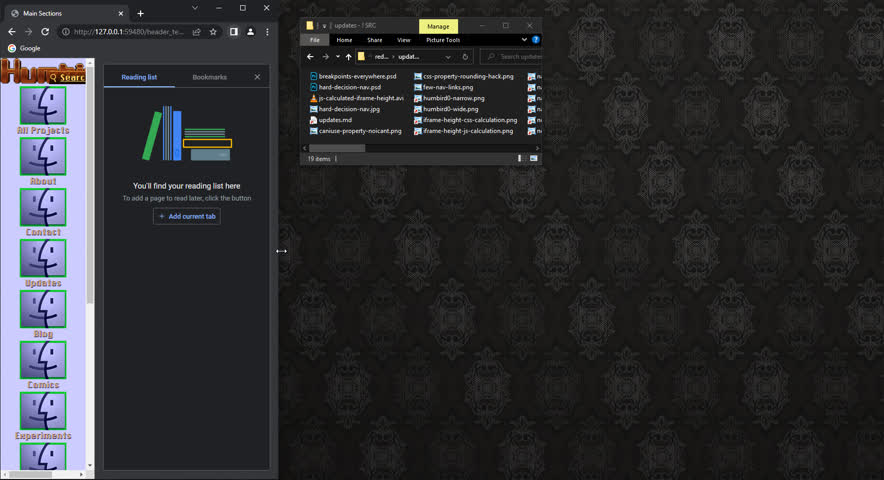Reload the page in Chrome
This screenshot has height=480, width=884.
coord(45,32)
